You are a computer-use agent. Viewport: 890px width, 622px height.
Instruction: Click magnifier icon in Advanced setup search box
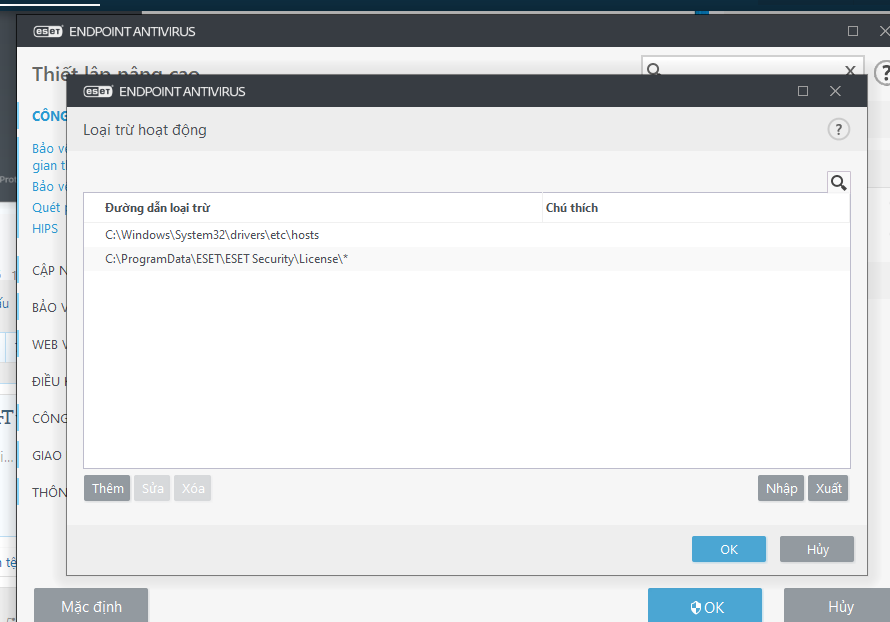(x=654, y=69)
